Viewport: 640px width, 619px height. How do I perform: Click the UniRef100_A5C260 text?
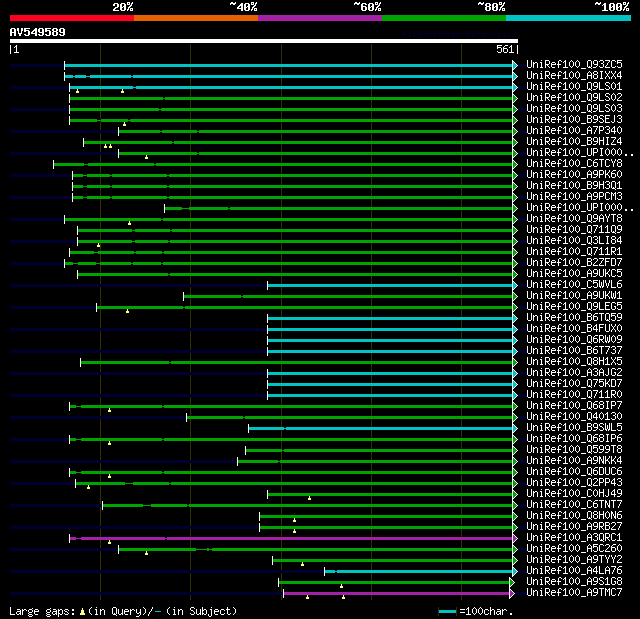click(574, 549)
